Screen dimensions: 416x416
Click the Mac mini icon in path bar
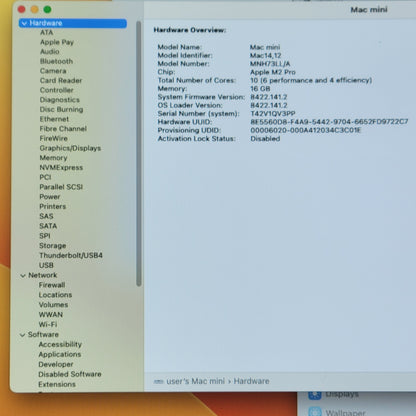pos(158,381)
